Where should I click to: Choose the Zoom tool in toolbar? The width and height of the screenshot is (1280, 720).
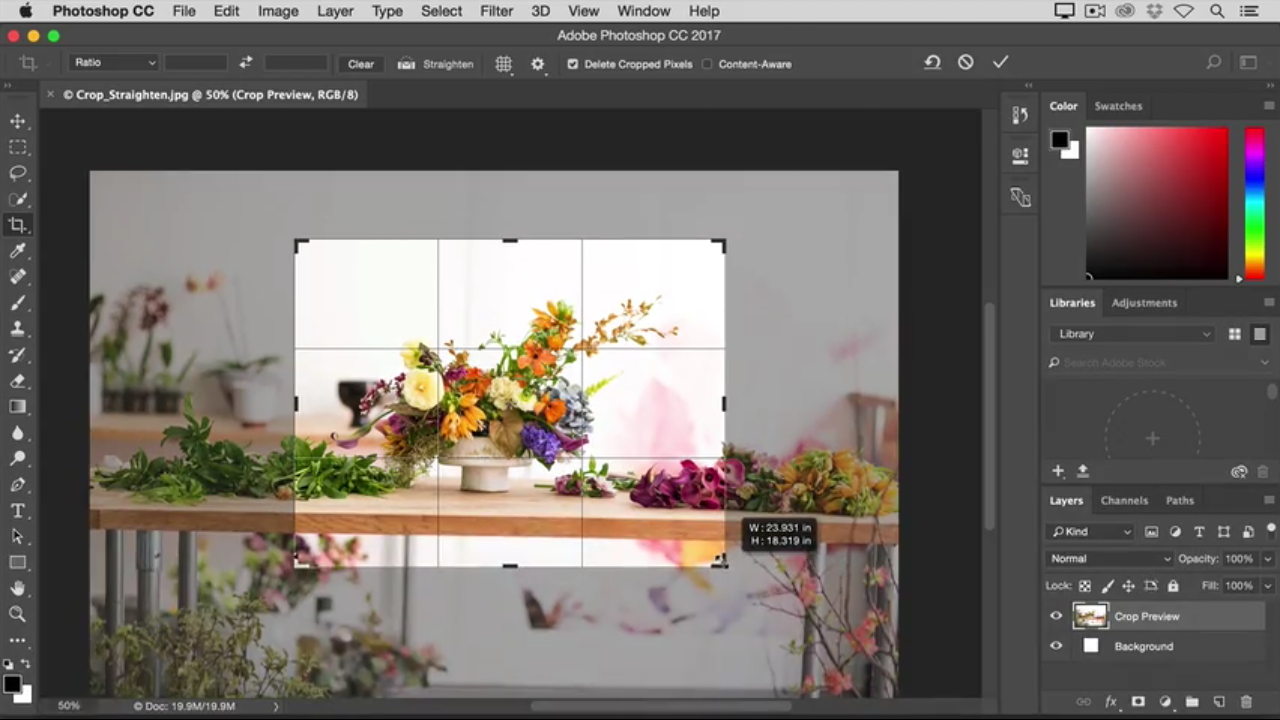(18, 614)
